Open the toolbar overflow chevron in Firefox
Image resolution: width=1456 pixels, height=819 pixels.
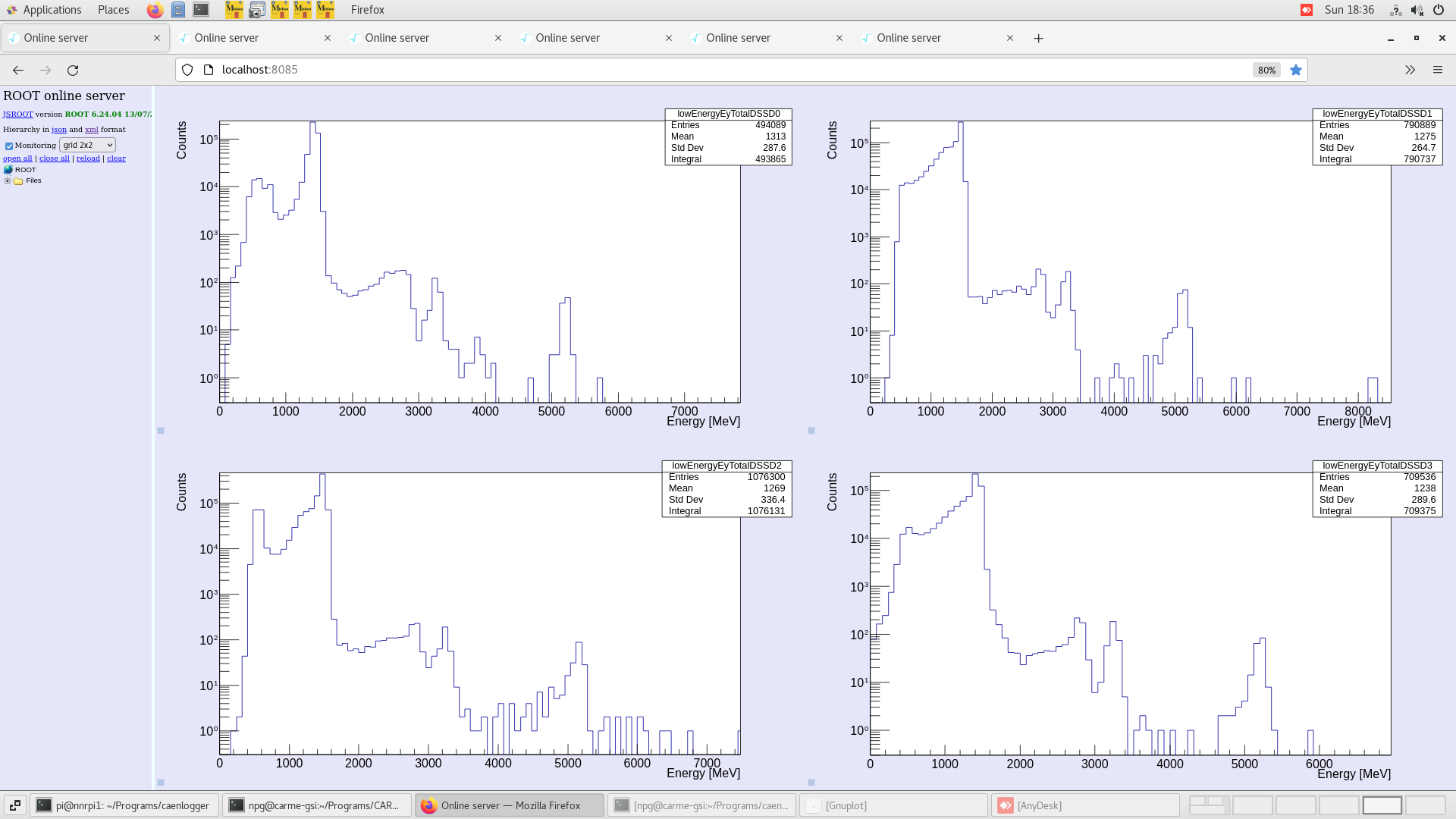1410,70
